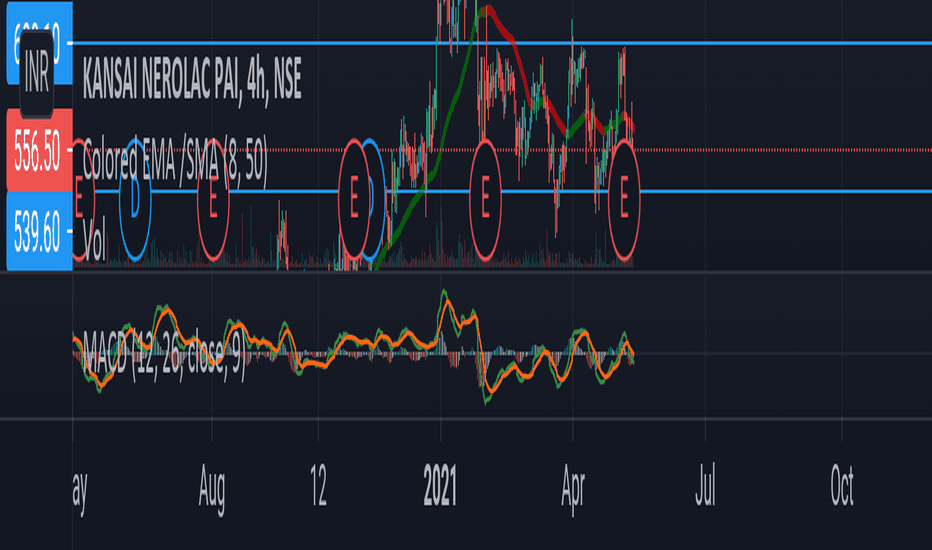The width and height of the screenshot is (932, 550).
Task: Open the earnings E marker overlapping a blue D marker
Action: [x=354, y=199]
